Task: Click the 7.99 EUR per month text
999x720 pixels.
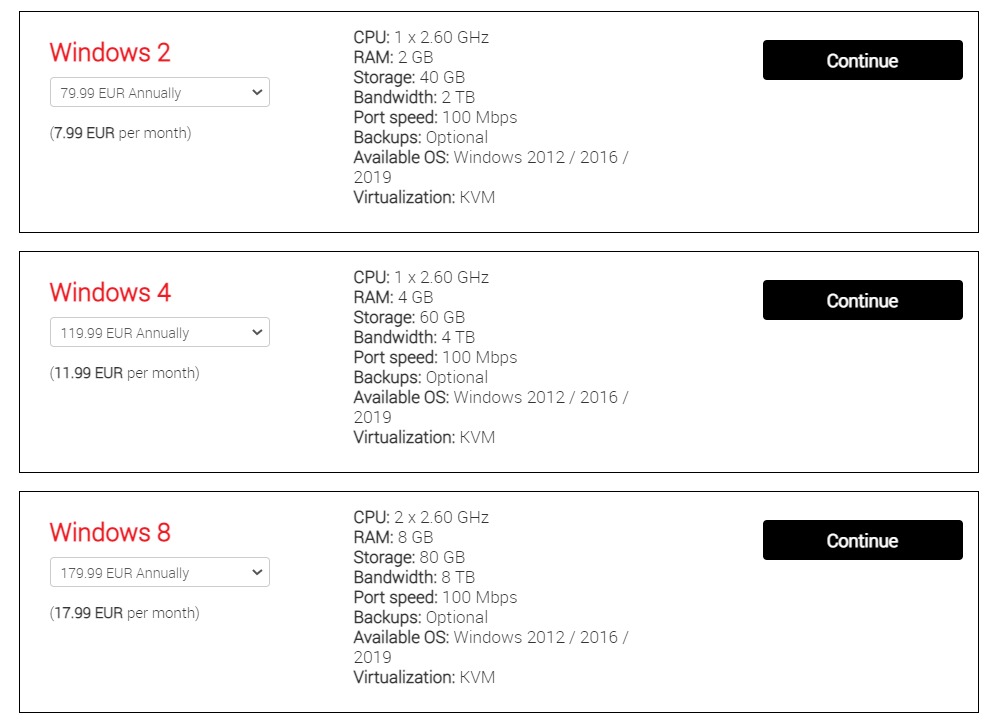Action: 120,133
